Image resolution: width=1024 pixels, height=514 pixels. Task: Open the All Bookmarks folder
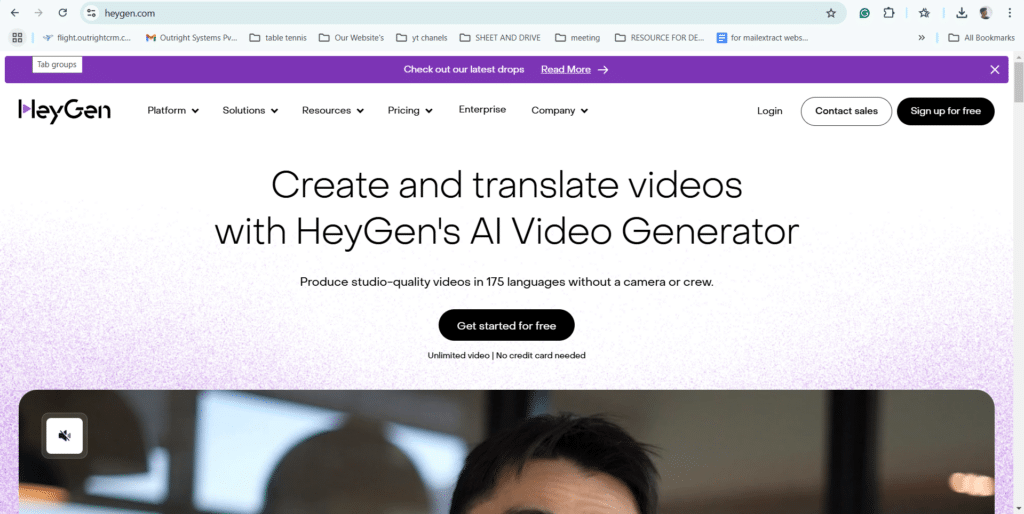[982, 38]
